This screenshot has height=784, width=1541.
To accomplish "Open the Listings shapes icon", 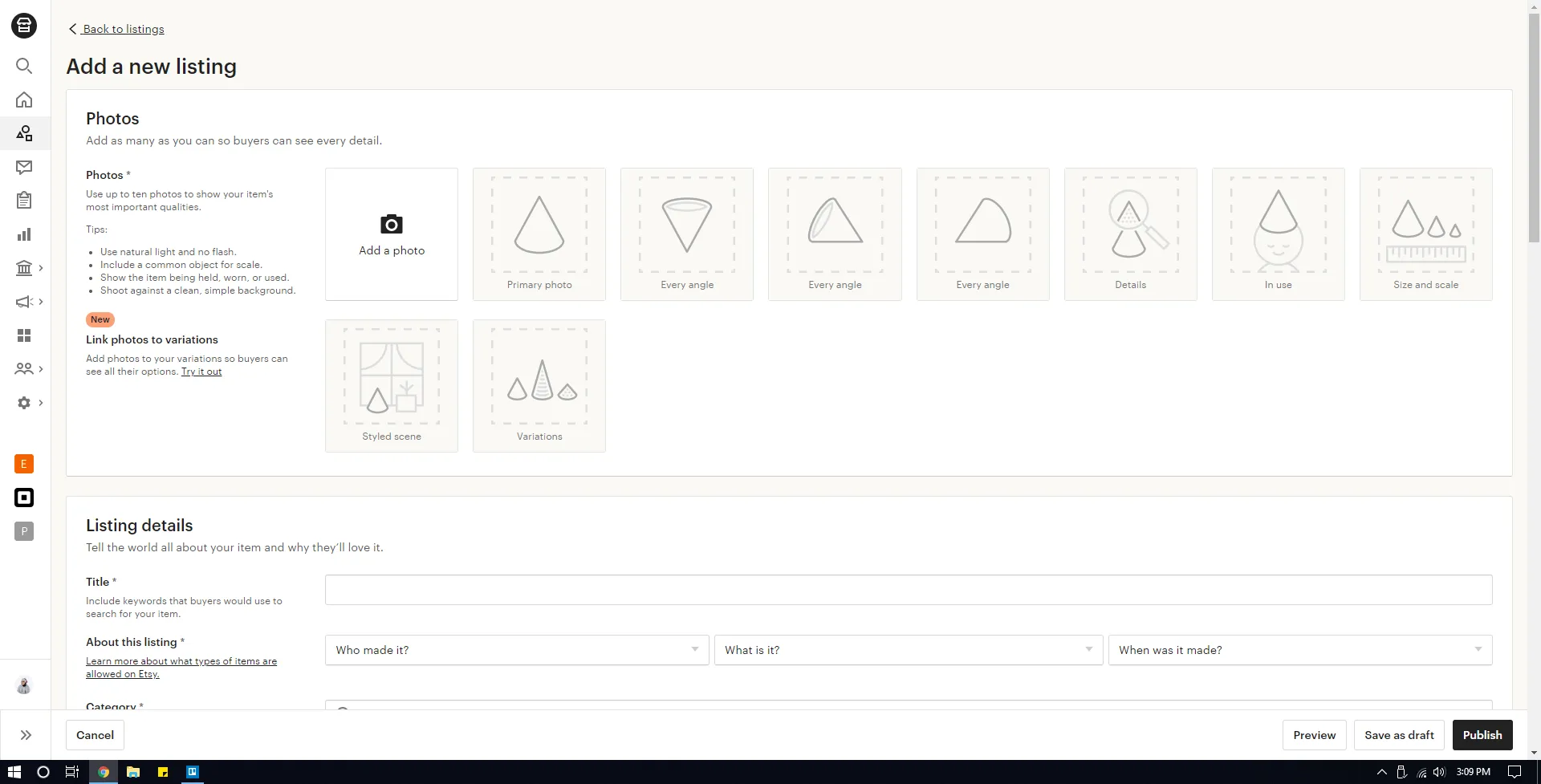I will [24, 133].
